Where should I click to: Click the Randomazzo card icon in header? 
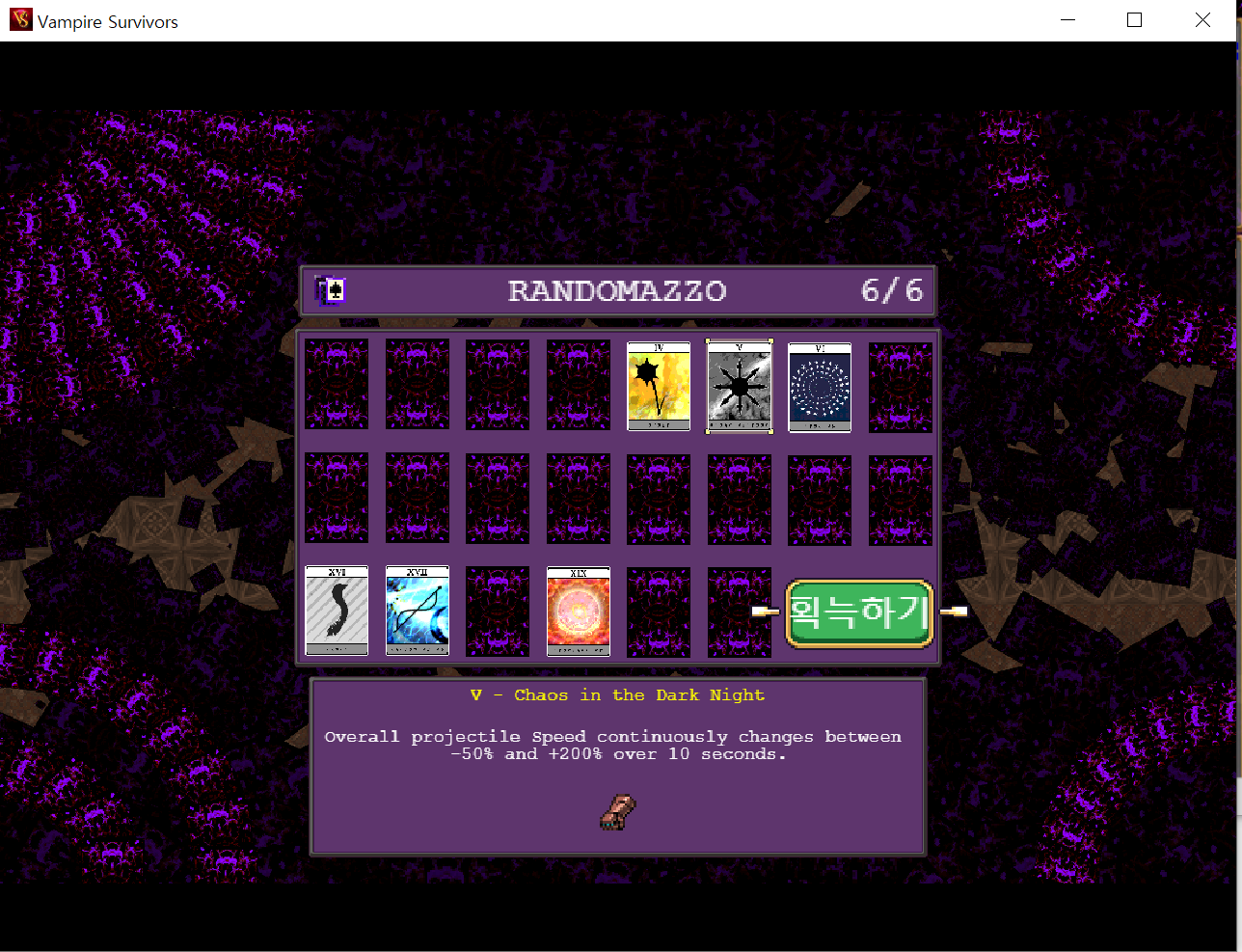pos(332,290)
